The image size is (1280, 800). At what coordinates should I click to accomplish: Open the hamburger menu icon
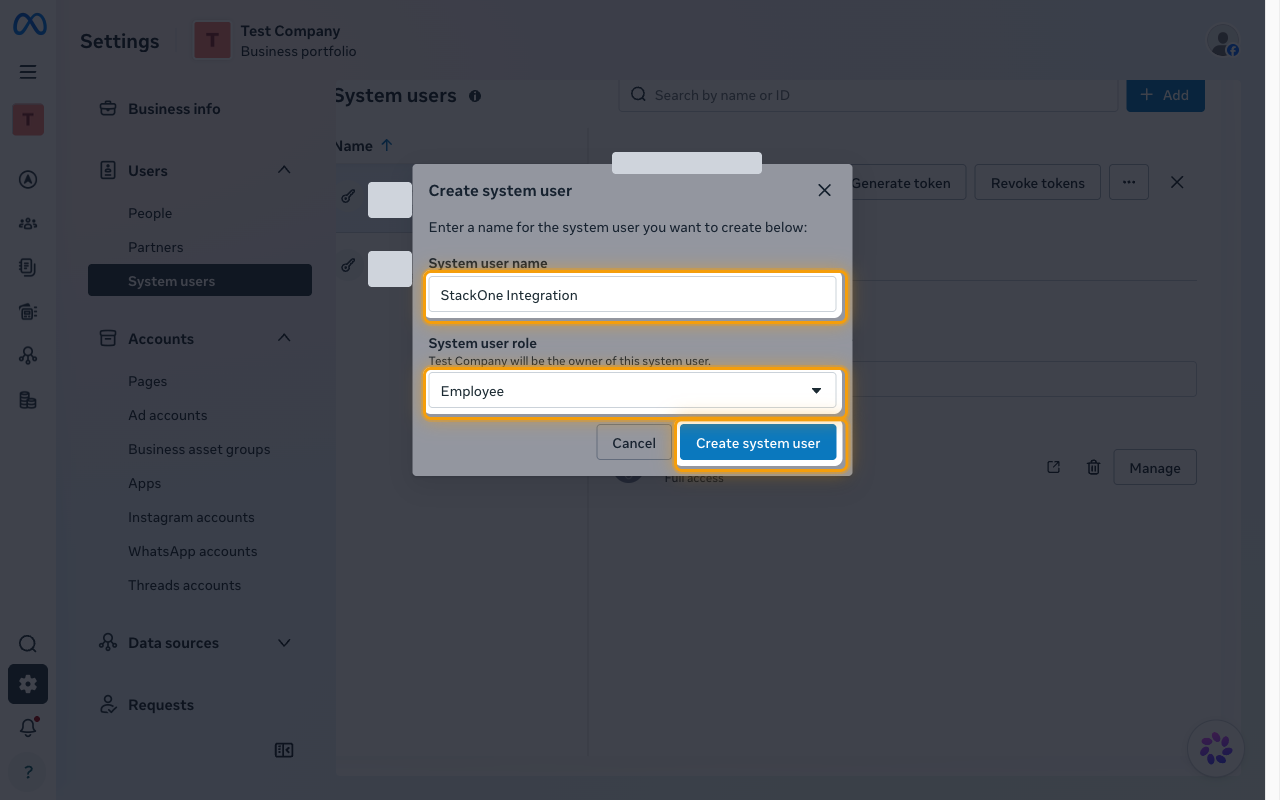28,72
